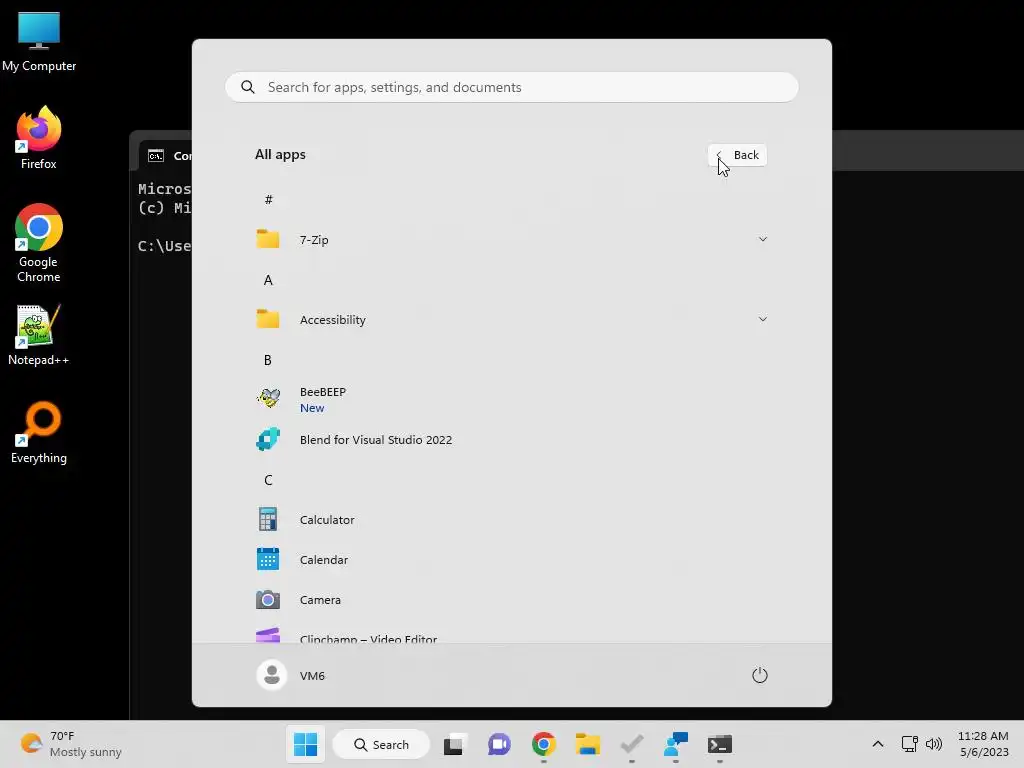Screen dimensions: 1024x768
Task: Select Firefox desktop shortcut
Action: pos(39,138)
